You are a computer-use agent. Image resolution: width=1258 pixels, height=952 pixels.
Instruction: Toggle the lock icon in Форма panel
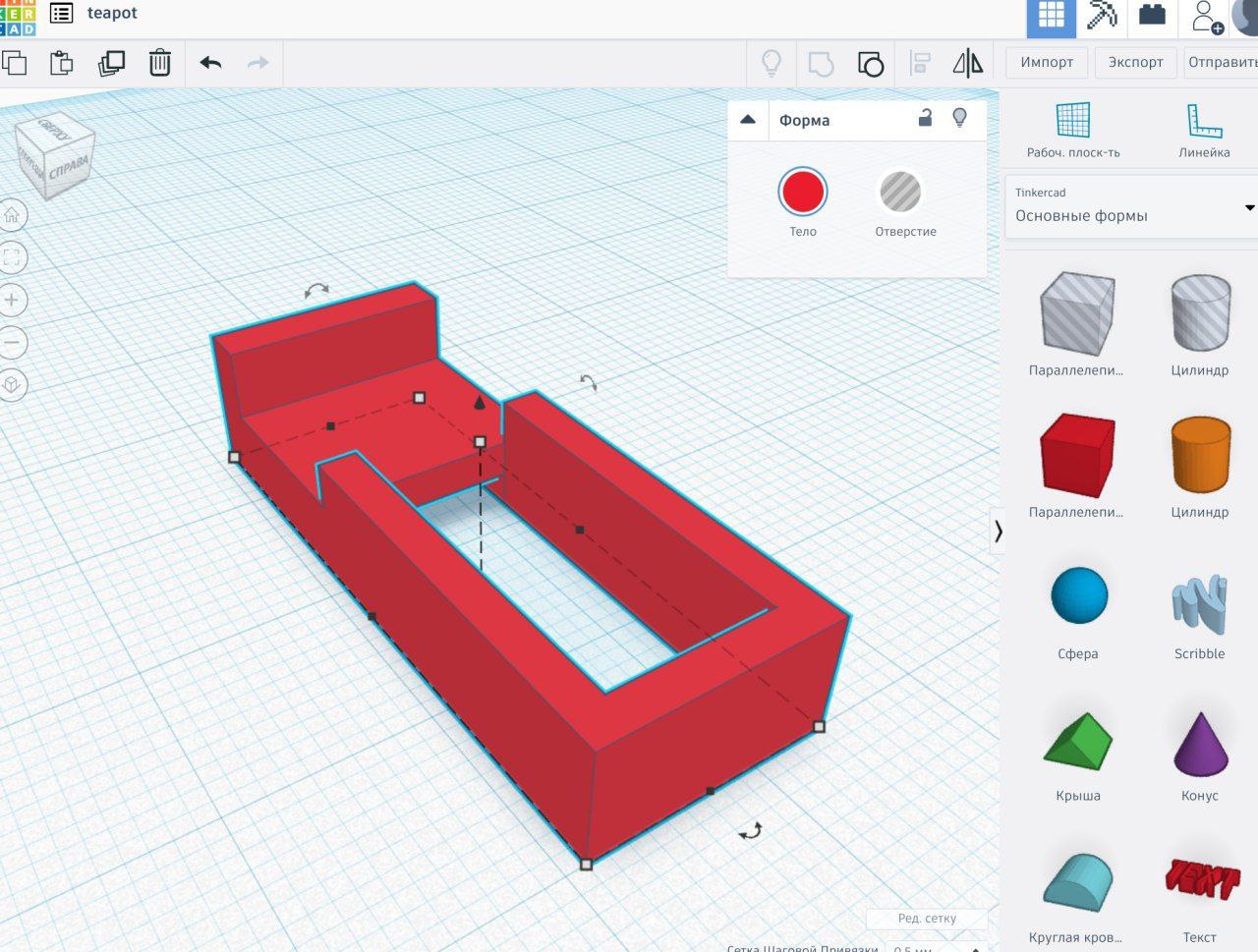(925, 118)
